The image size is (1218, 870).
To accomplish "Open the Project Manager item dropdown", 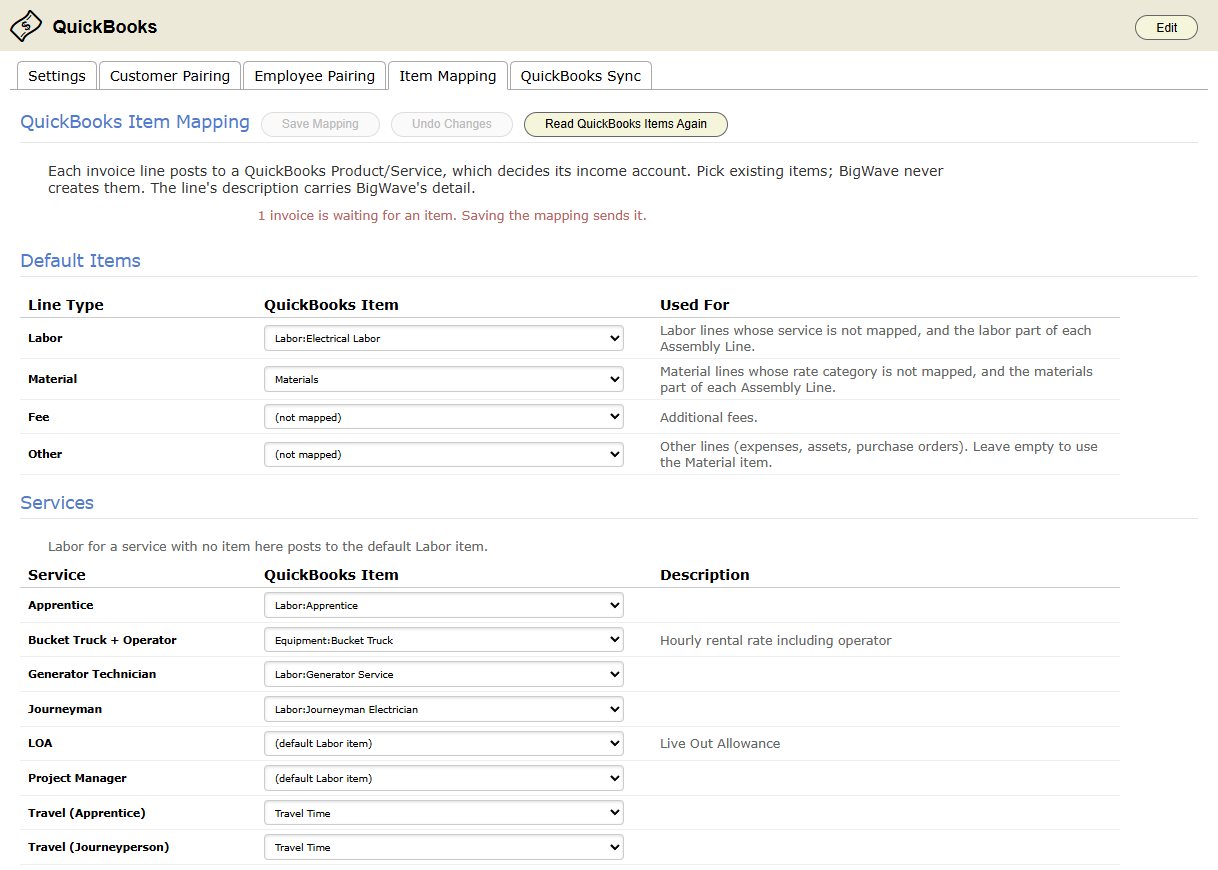I will click(444, 778).
